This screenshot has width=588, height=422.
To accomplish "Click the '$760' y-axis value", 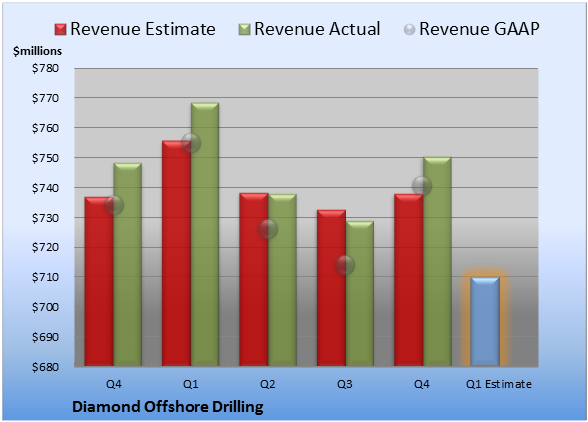I will (x=45, y=128).
